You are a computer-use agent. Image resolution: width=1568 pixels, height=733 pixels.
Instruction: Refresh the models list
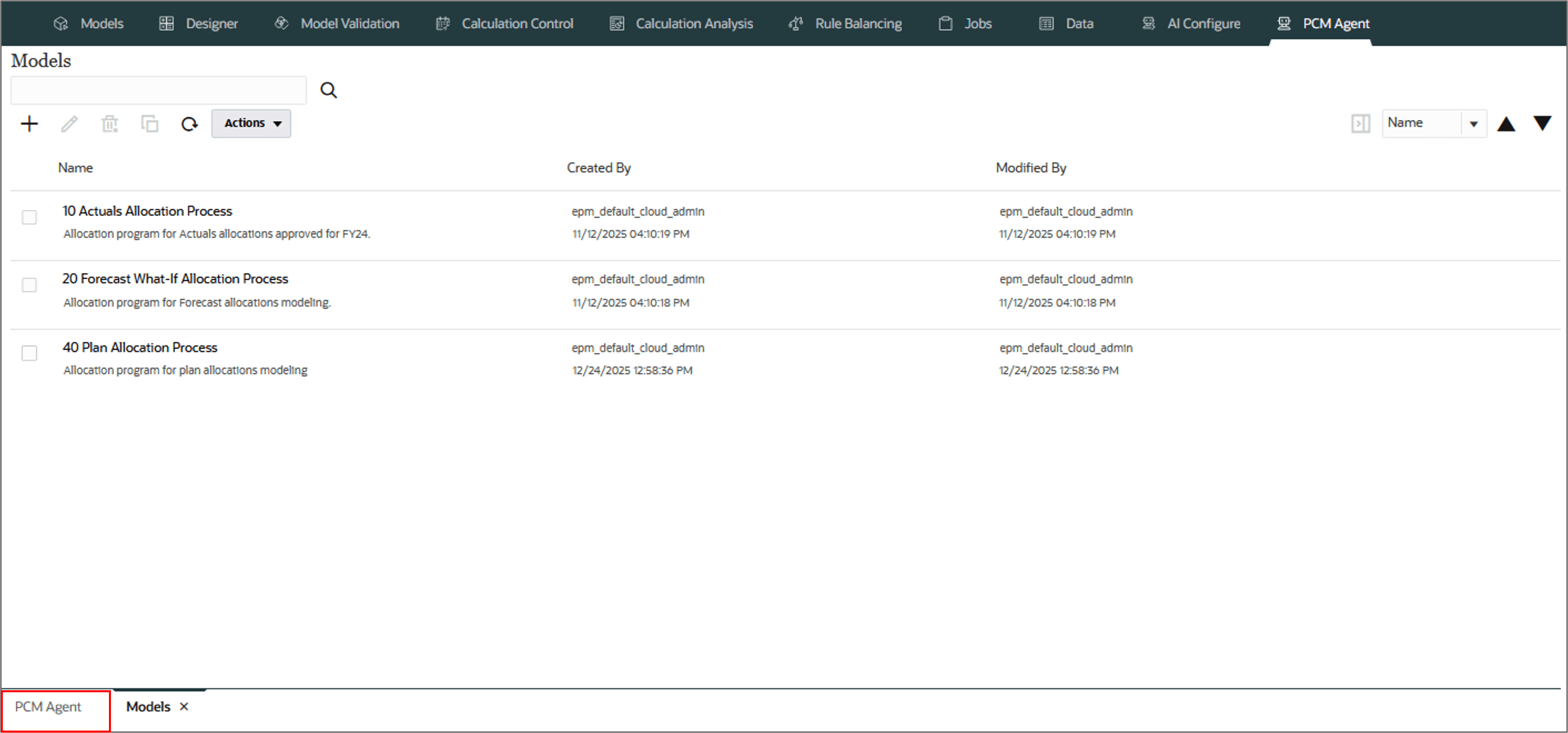coord(189,124)
